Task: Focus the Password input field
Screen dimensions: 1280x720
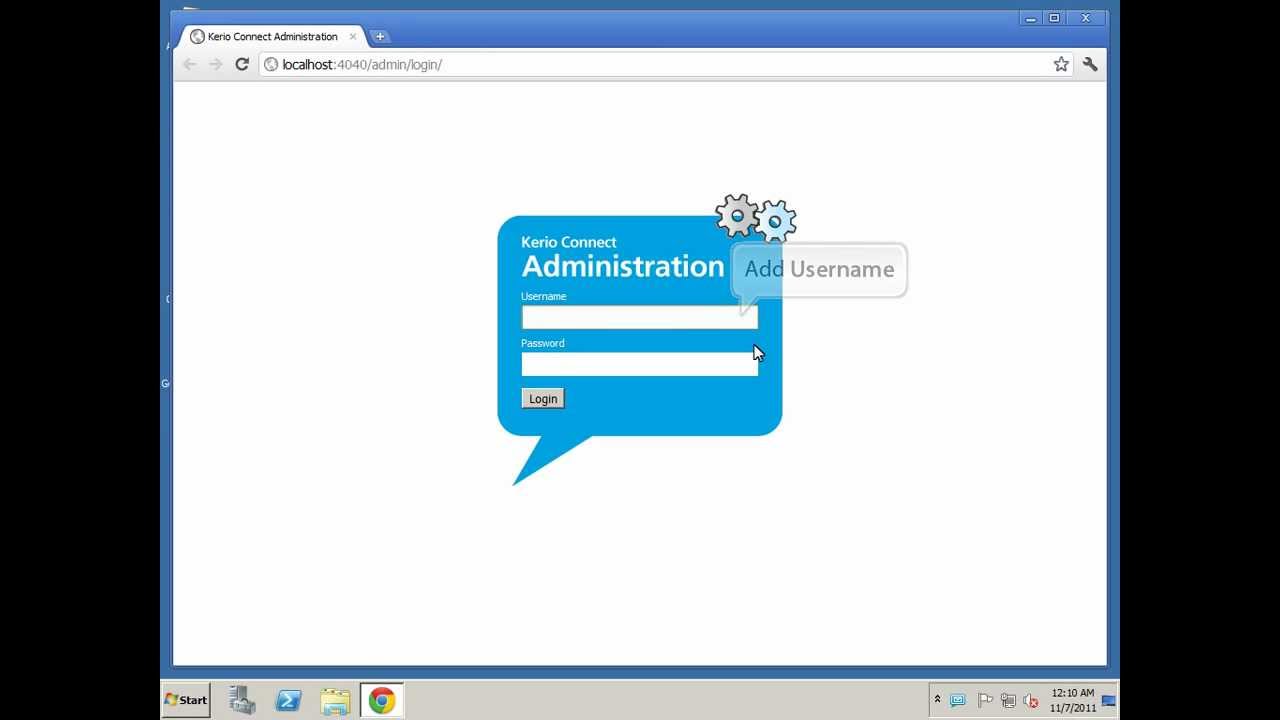Action: pyautogui.click(x=639, y=364)
